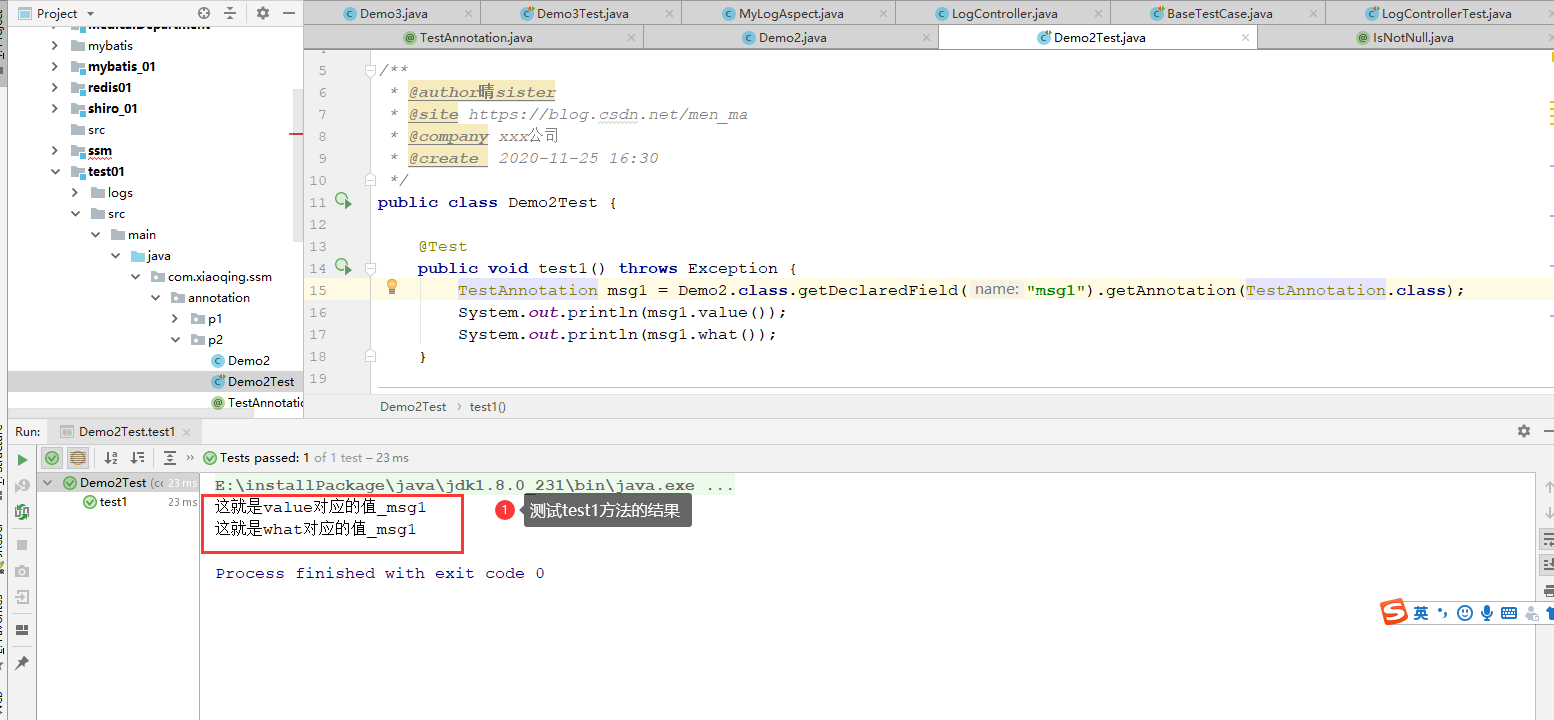Close the Demo2Test.java editor tab
The image size is (1554, 720).
pos(1245,38)
